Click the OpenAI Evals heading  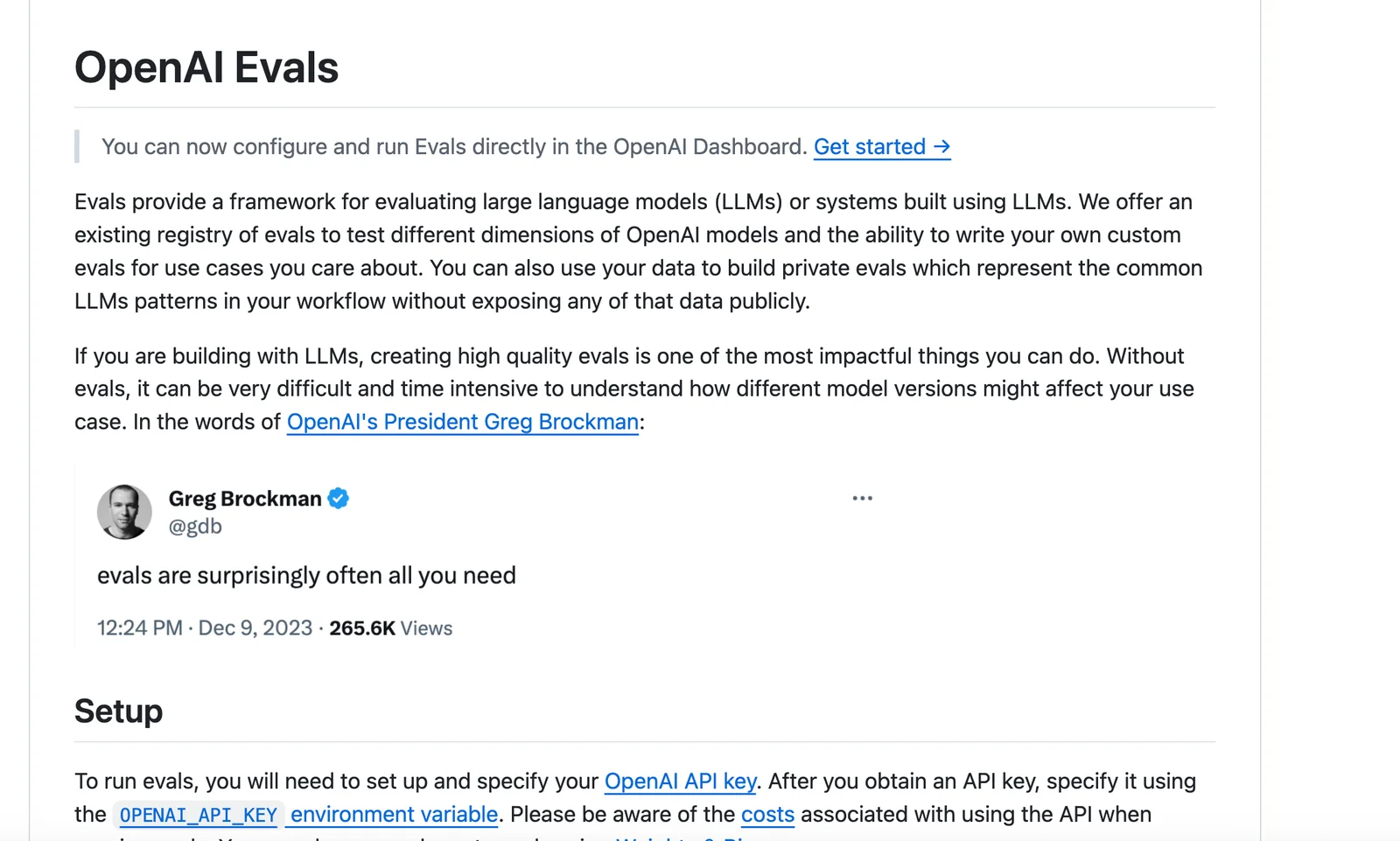(206, 68)
